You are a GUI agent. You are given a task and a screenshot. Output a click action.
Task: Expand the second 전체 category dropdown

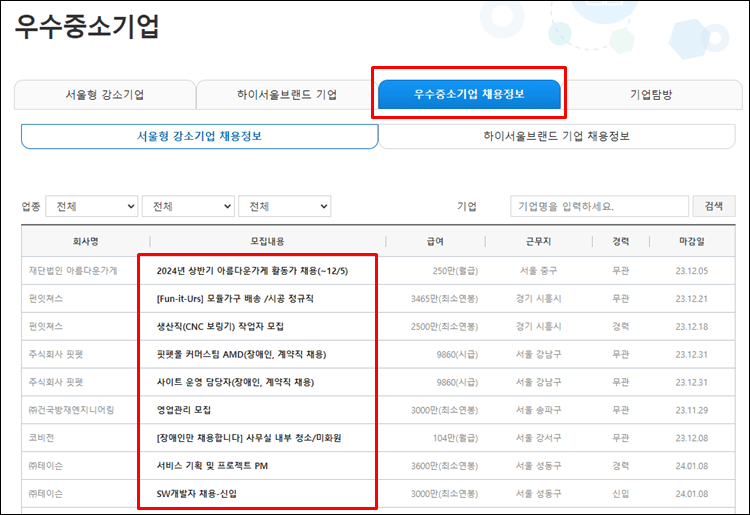187,206
